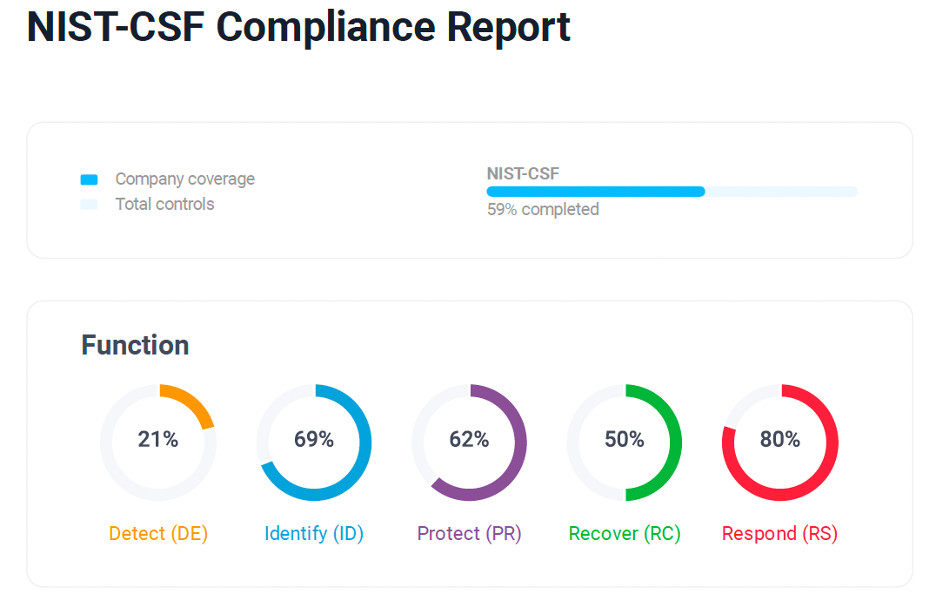The image size is (936, 608).
Task: Toggle visibility of the Identify chart via its label
Action: tap(314, 533)
